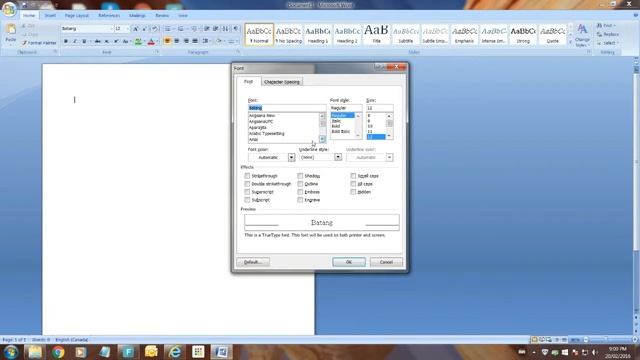Click the font list scroll-down arrow

(322, 139)
